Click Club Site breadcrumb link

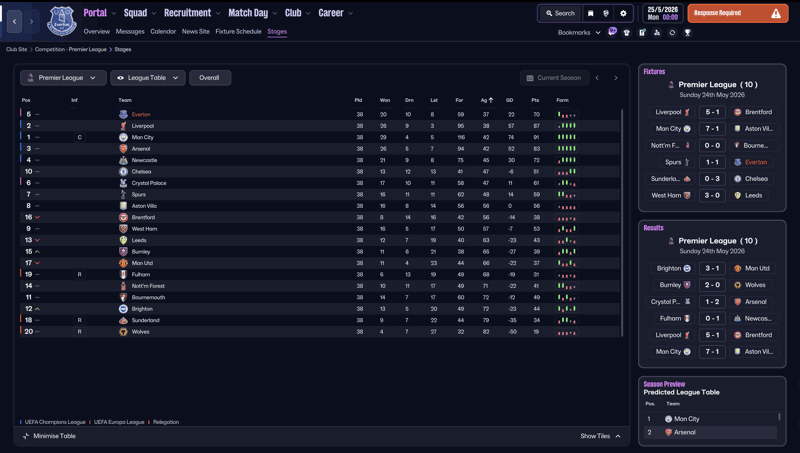[16, 49]
